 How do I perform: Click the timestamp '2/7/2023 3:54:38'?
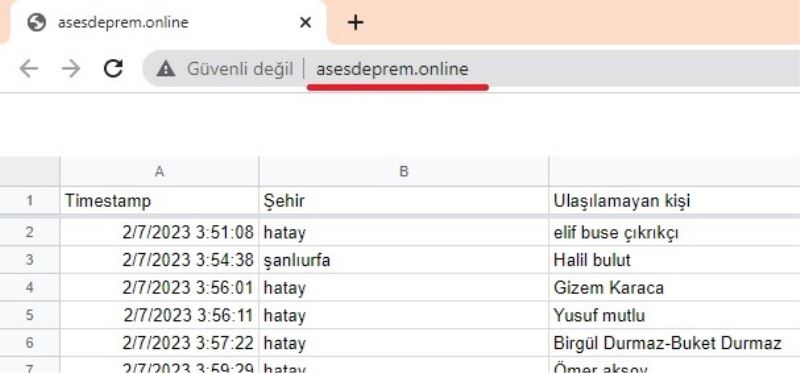(188, 260)
